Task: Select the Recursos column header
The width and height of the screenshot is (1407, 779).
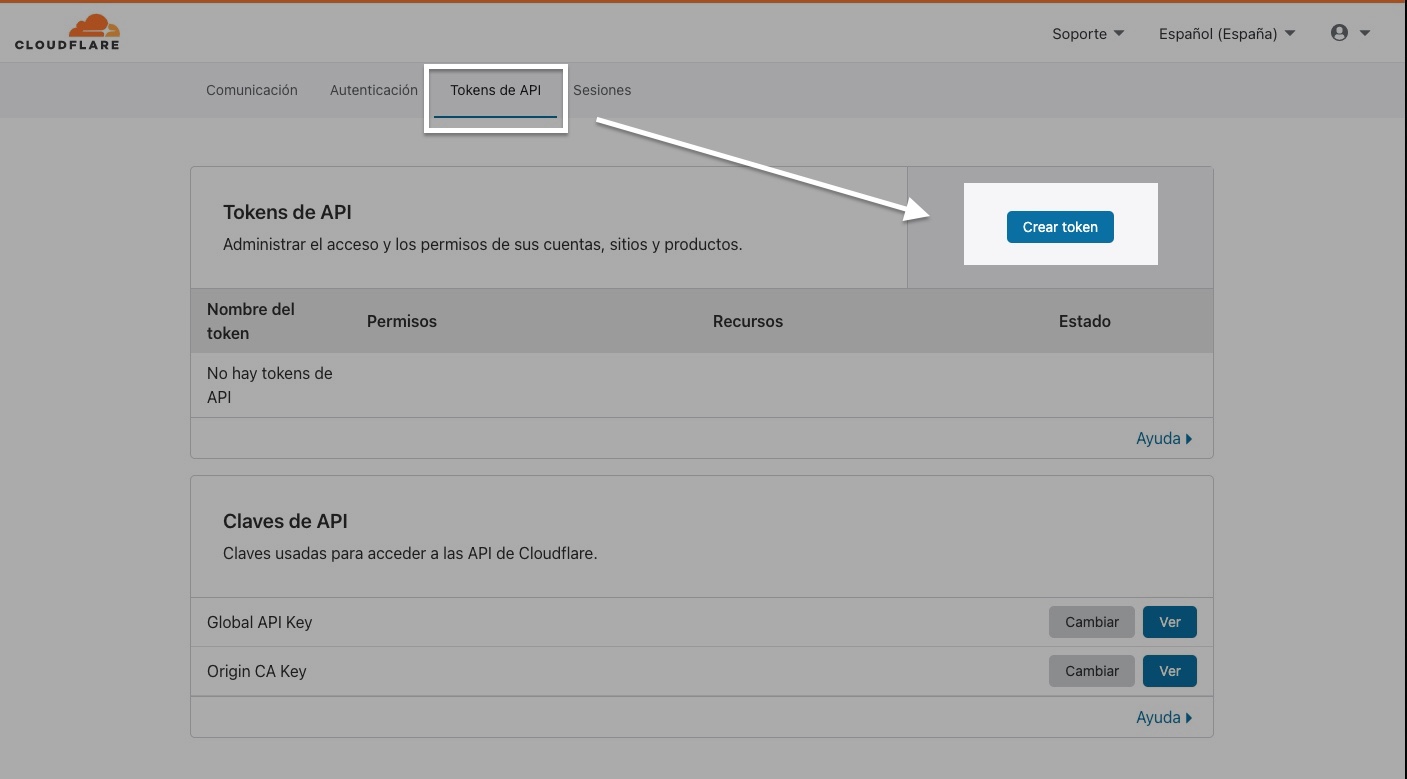Action: coord(747,321)
